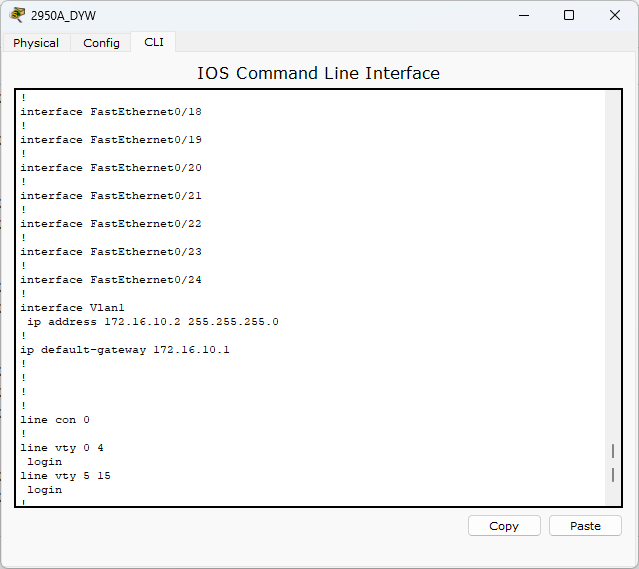The width and height of the screenshot is (639, 569).
Task: Switch to the Physical tab
Action: pyautogui.click(x=36, y=43)
